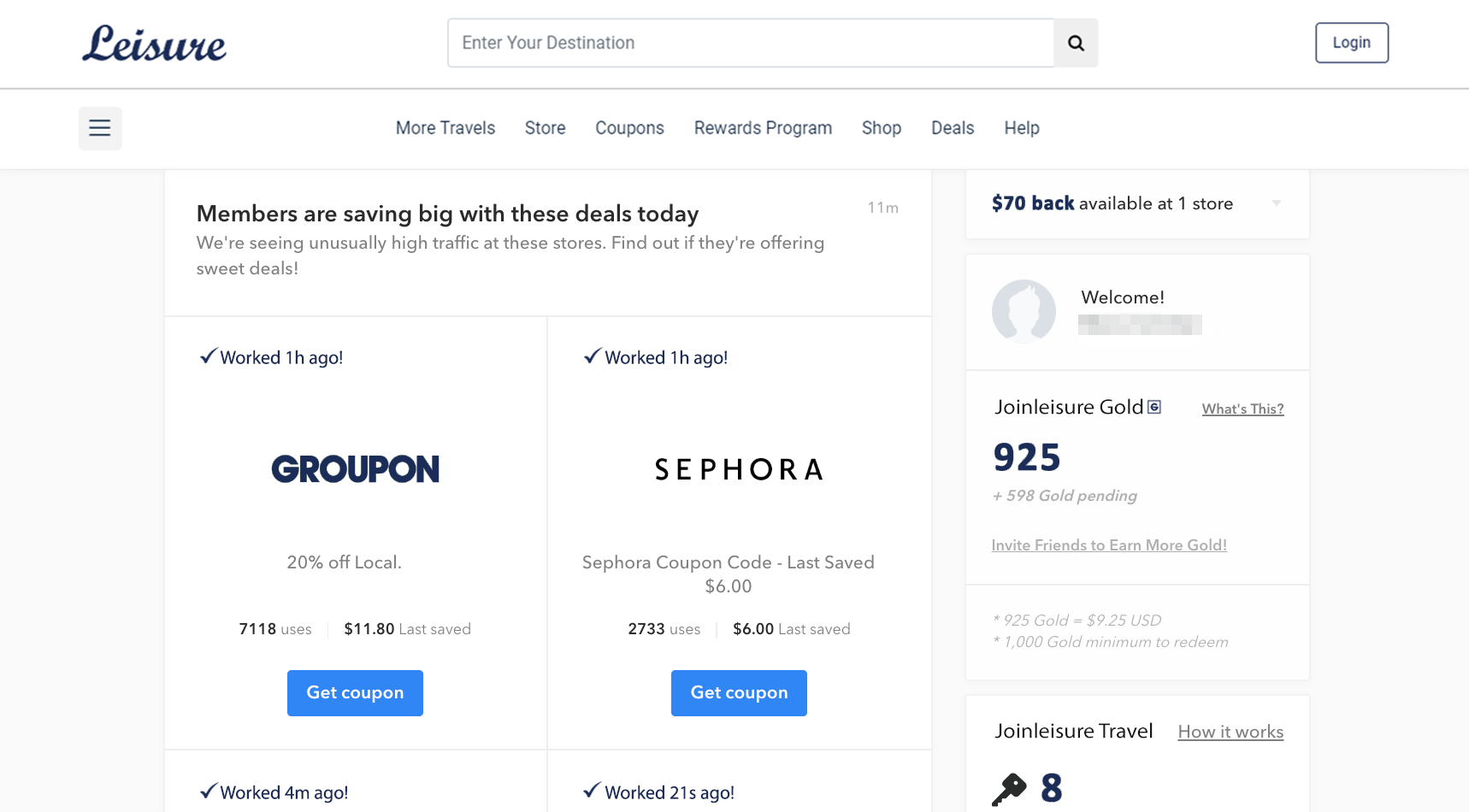Click the Groupon logo
Image resolution: width=1469 pixels, height=812 pixels.
(355, 469)
